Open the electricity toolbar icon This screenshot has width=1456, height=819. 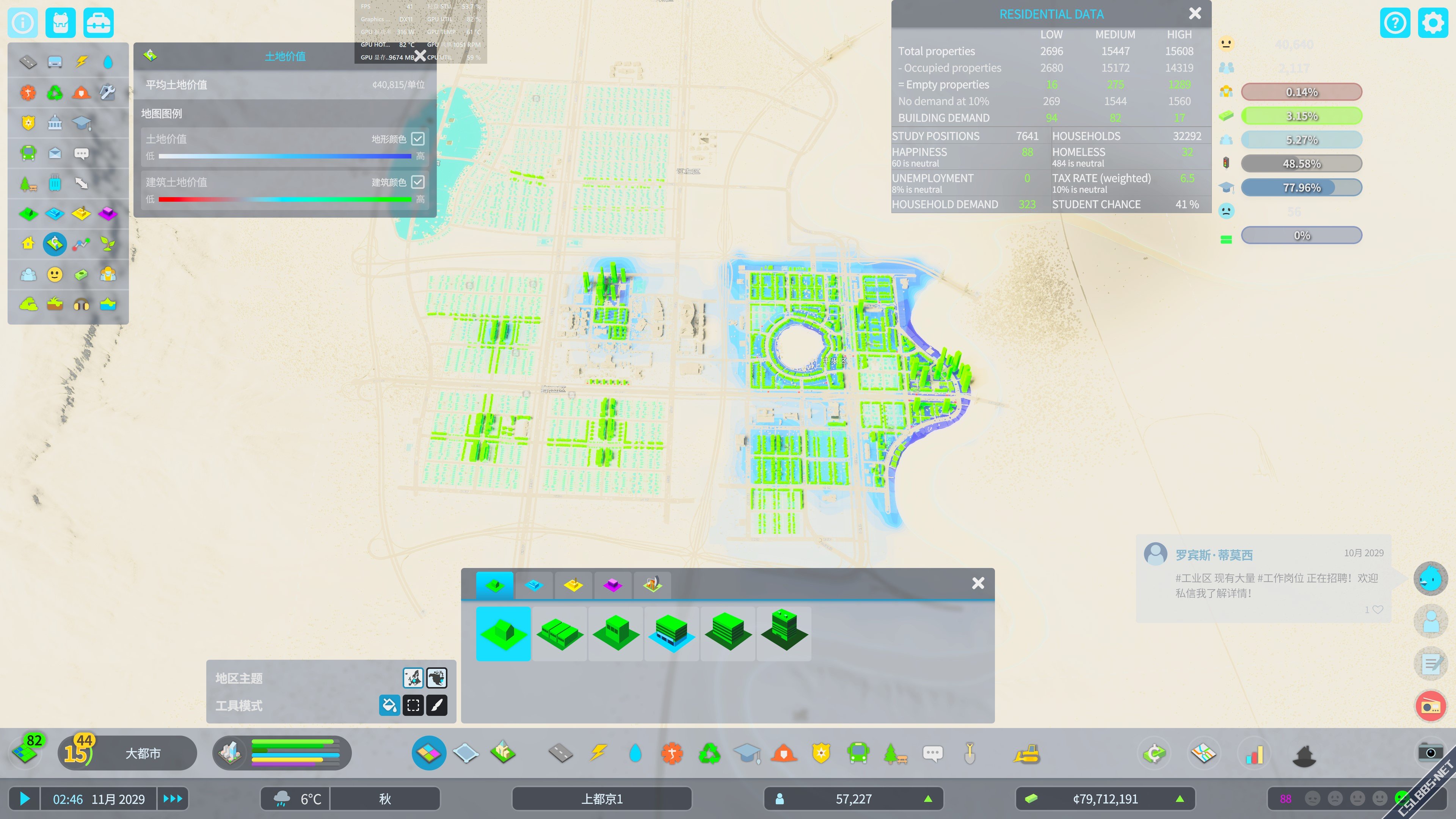598,753
